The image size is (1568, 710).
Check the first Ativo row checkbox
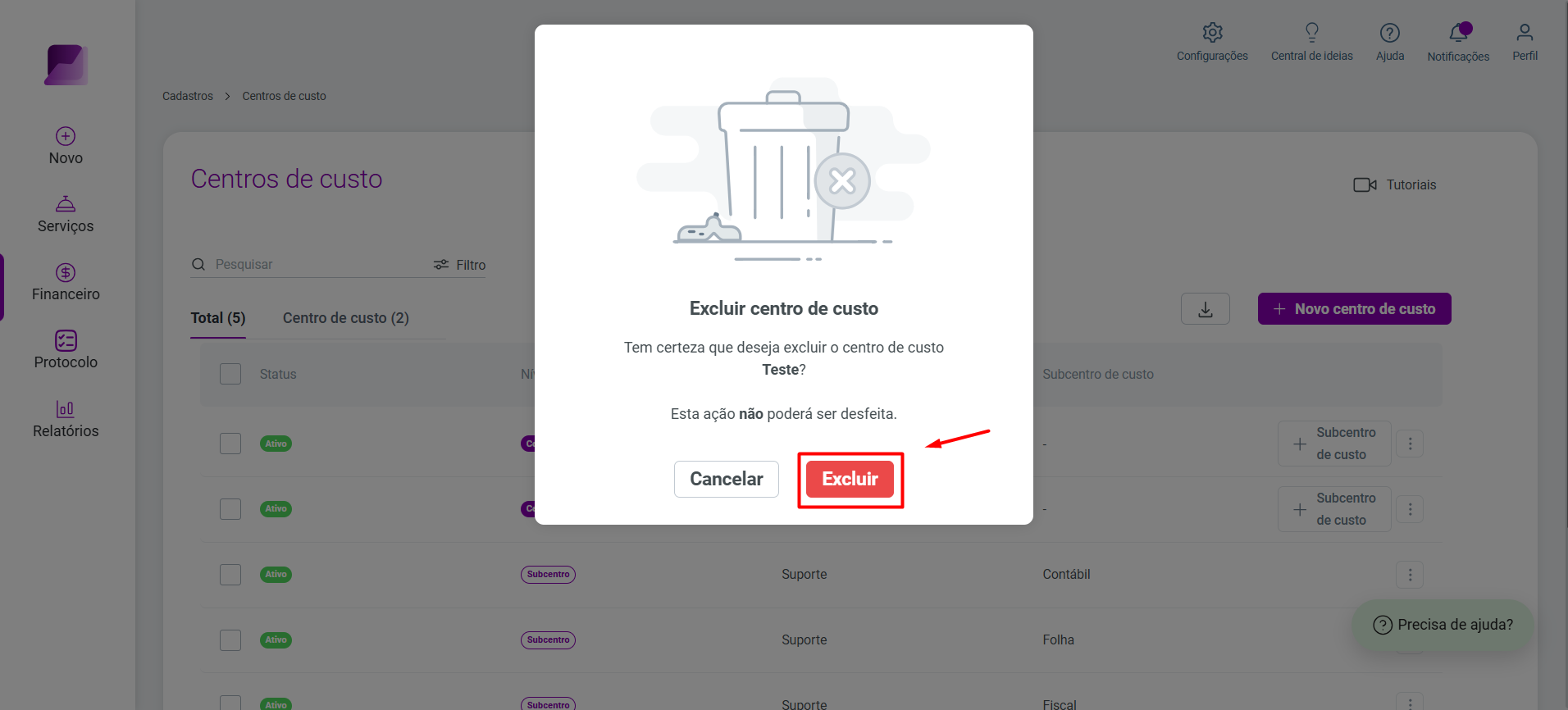[230, 444]
